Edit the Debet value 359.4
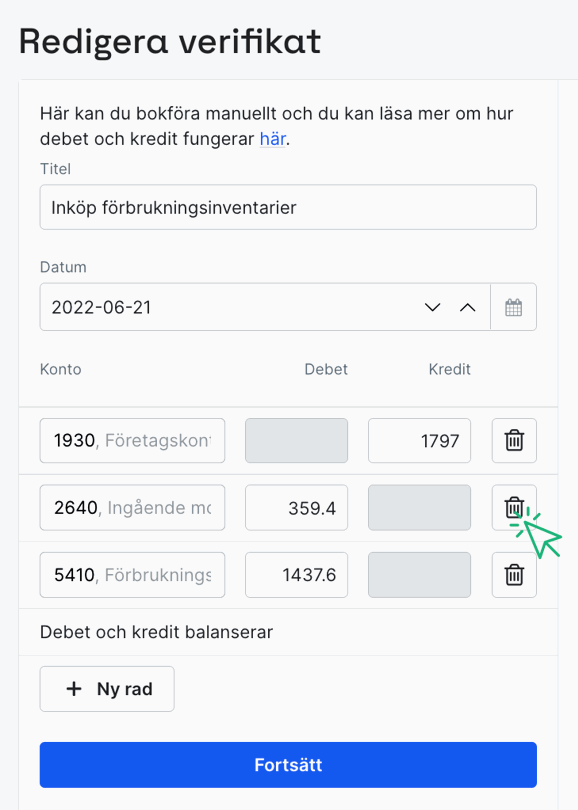Image resolution: width=578 pixels, height=810 pixels. [296, 507]
